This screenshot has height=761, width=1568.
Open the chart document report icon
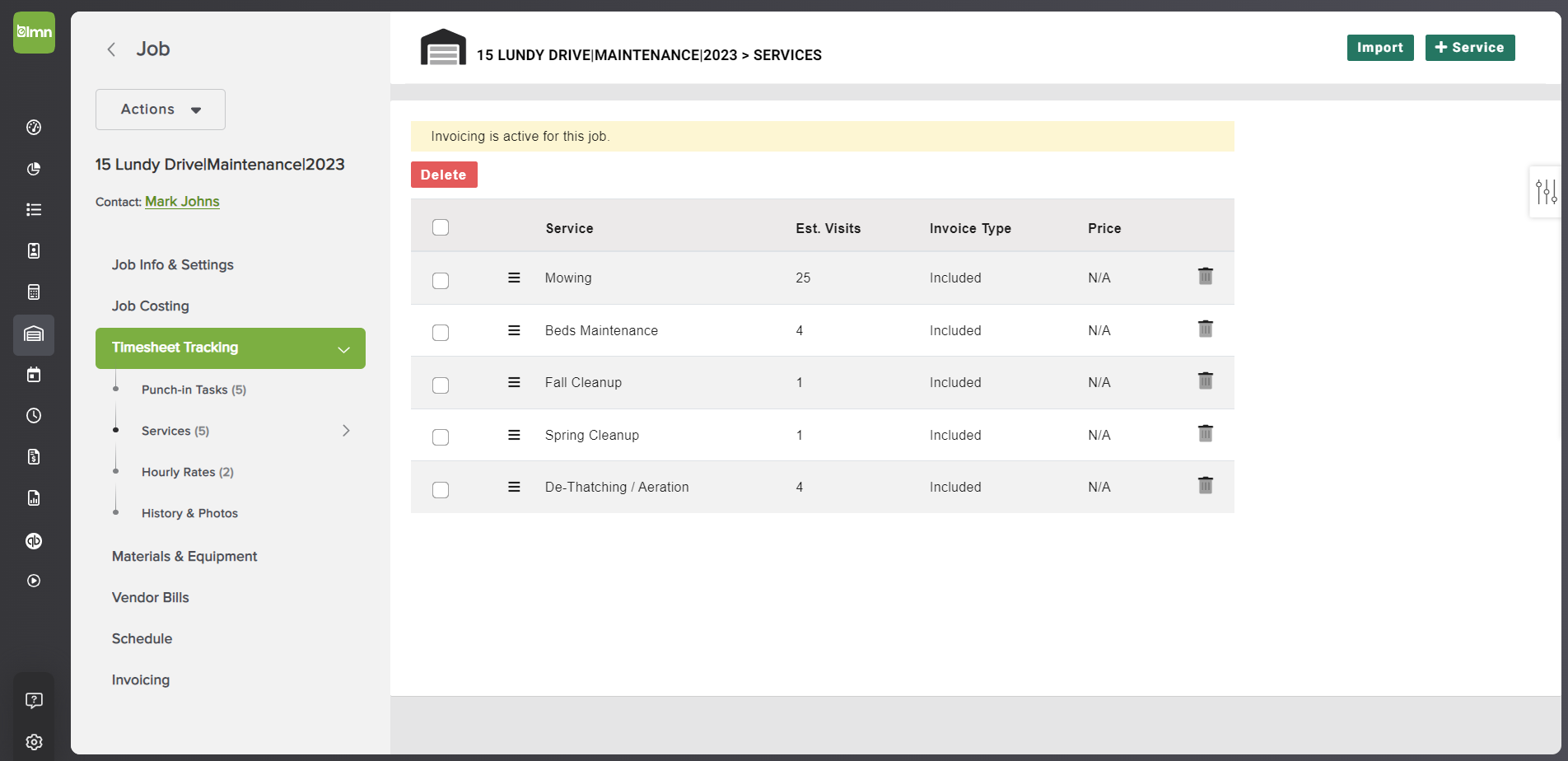click(34, 498)
